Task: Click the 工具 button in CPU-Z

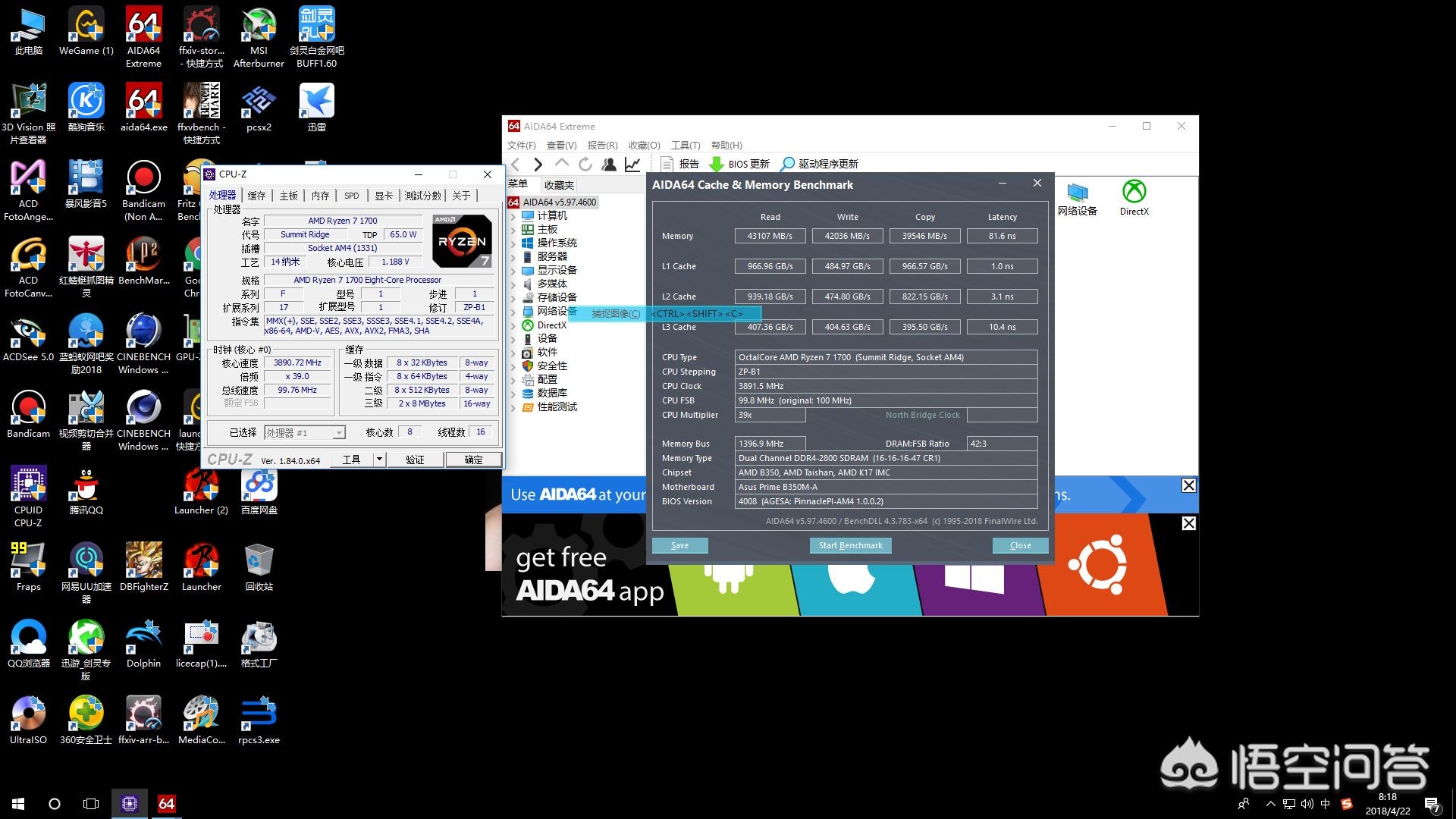Action: pos(351,460)
